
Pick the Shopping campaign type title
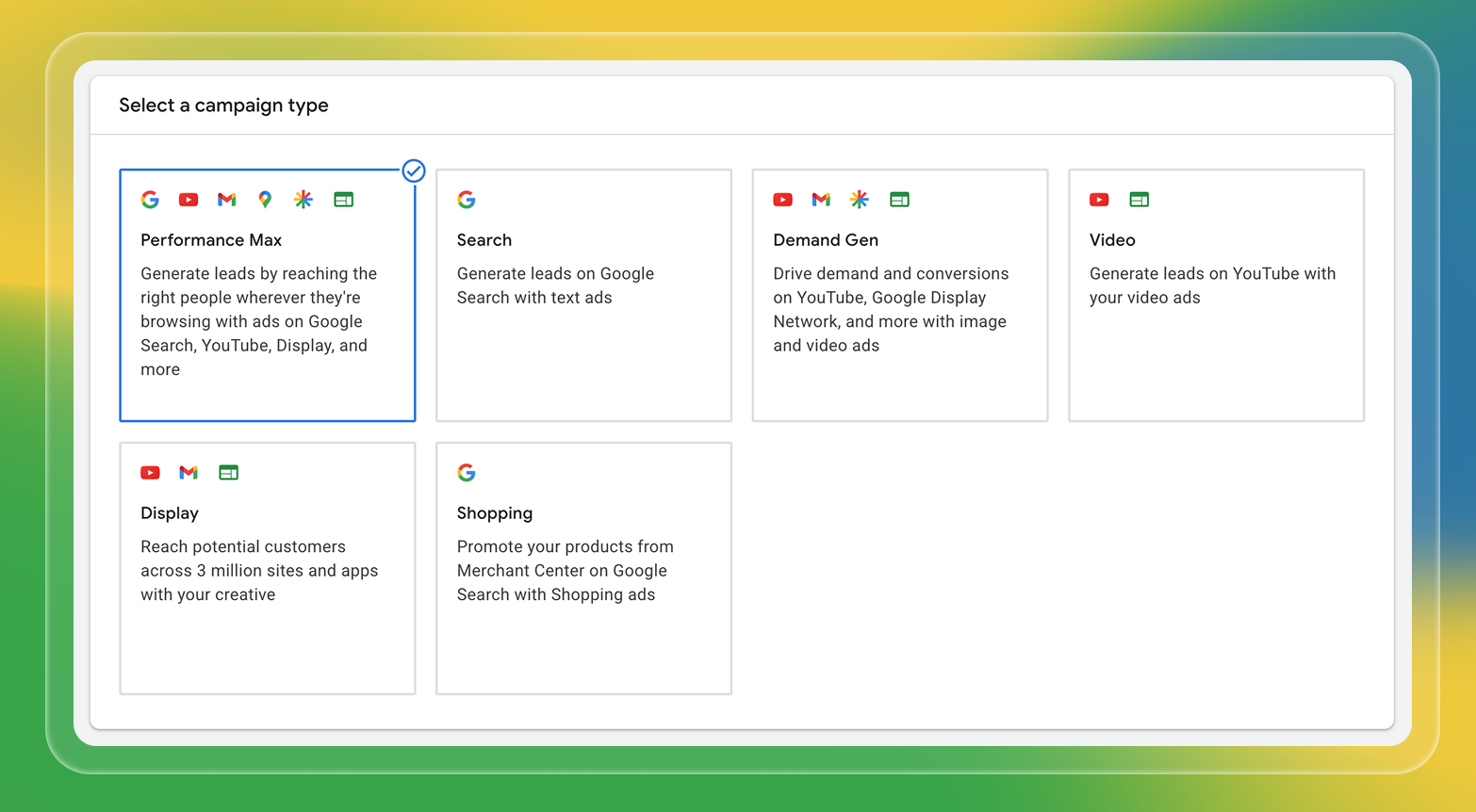click(x=495, y=513)
